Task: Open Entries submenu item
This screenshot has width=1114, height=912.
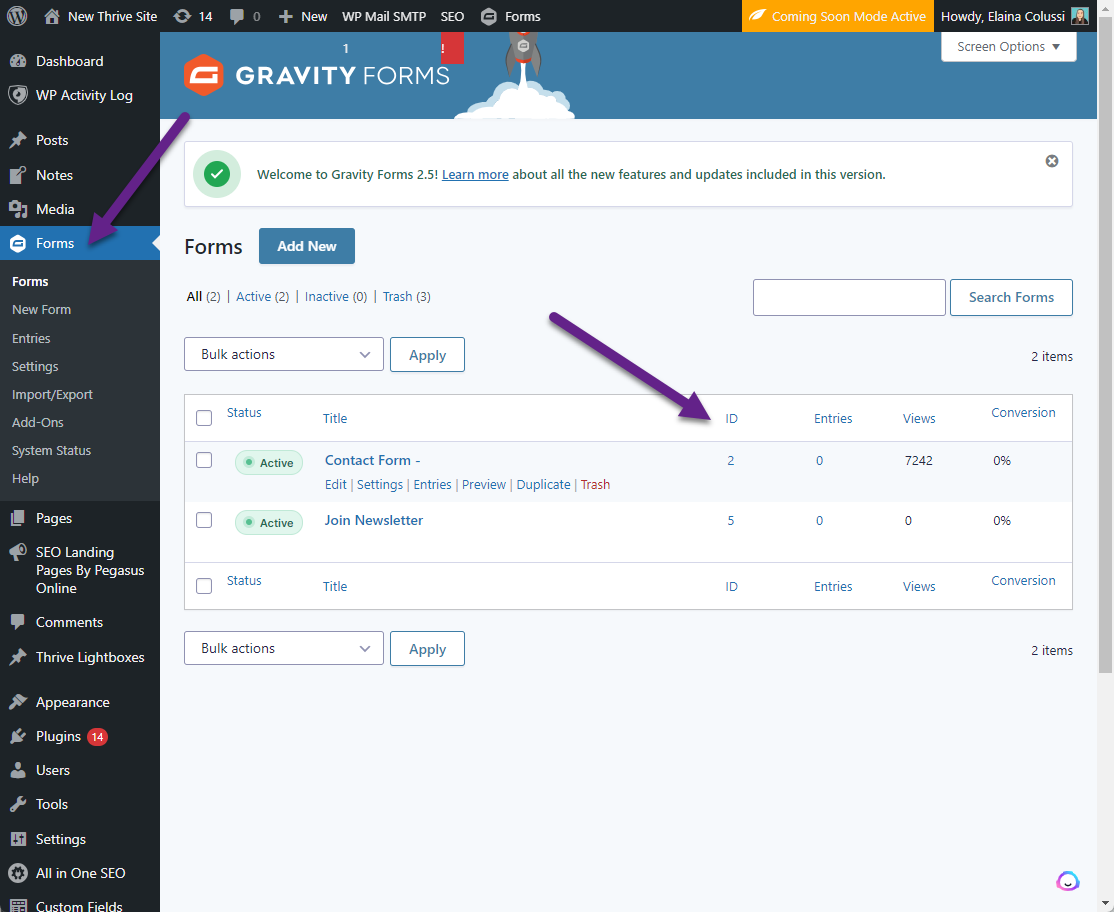Action: (31, 338)
